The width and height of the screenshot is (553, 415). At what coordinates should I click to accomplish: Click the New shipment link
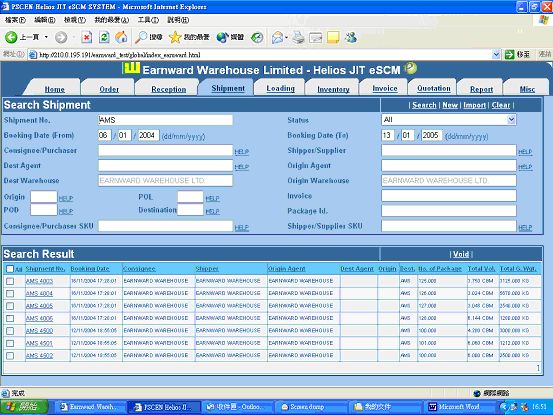pos(450,105)
